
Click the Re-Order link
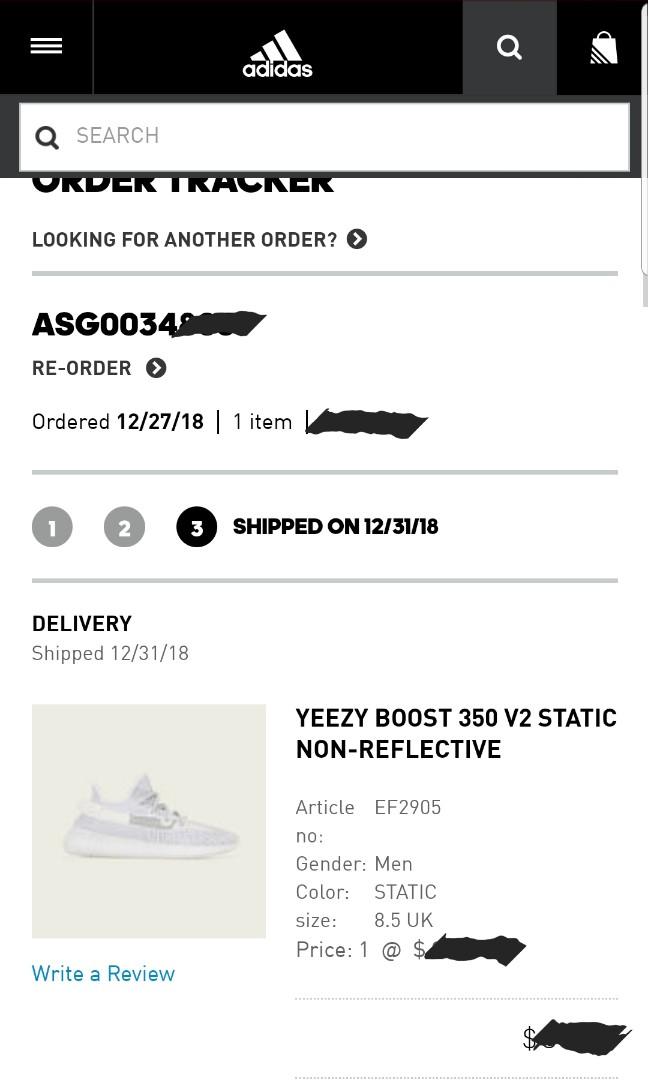82,368
